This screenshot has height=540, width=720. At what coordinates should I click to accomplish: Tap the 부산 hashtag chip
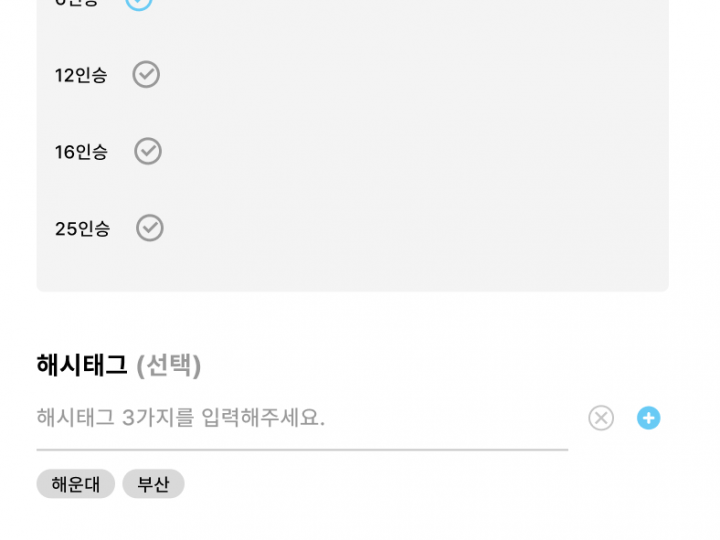click(153, 484)
